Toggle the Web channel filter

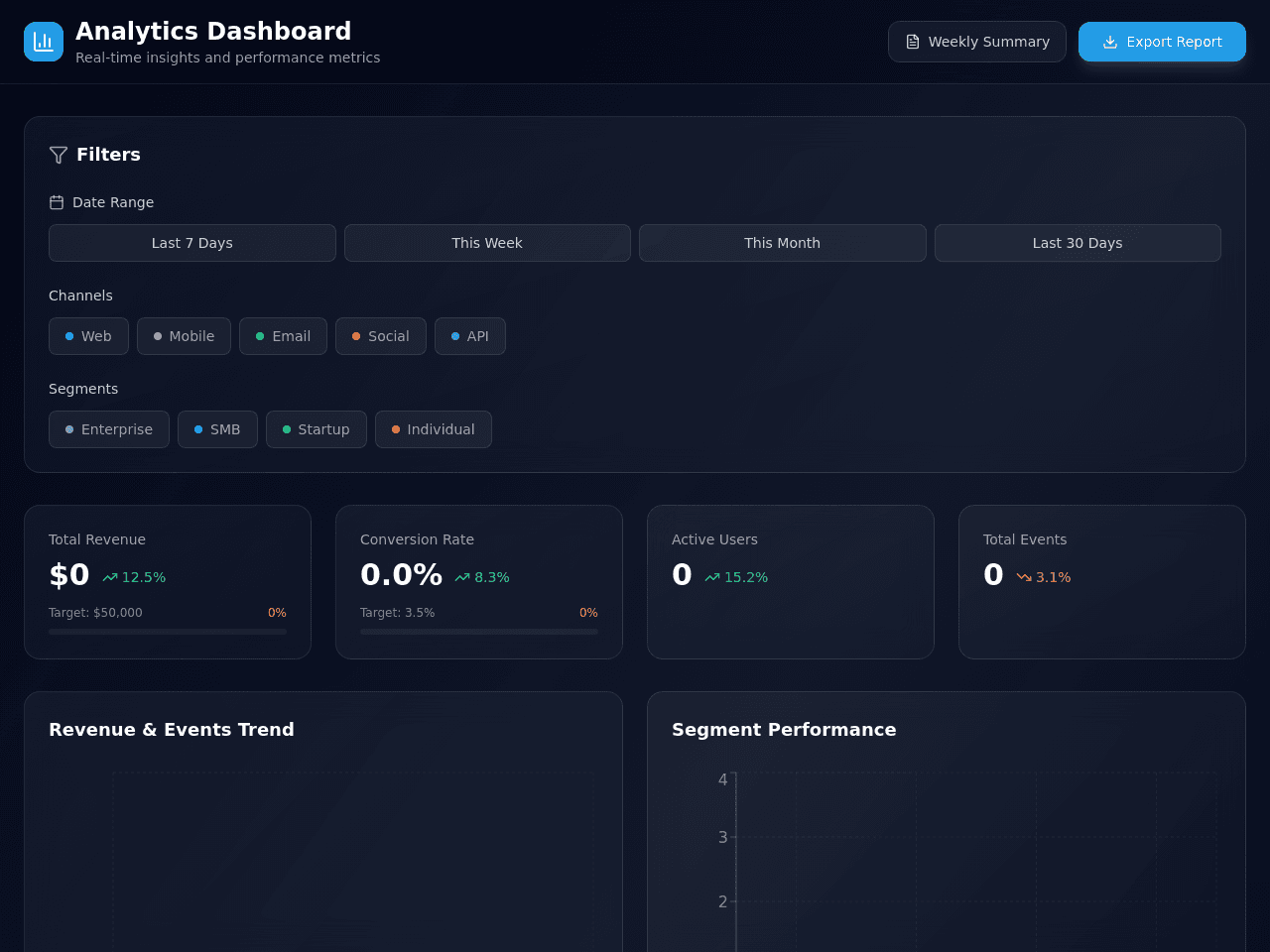(x=88, y=336)
